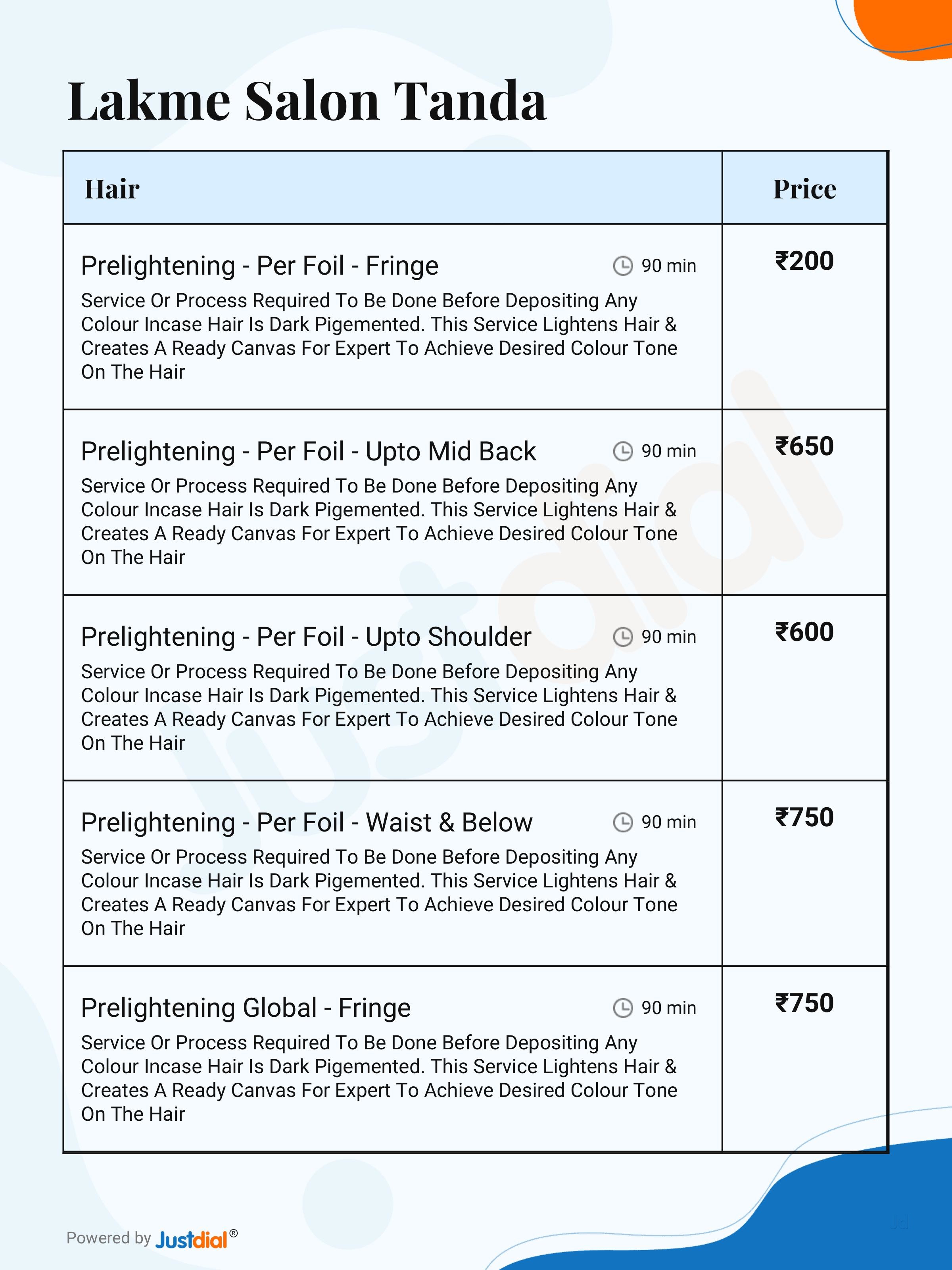Click the ₹750 price for Waist & Below
The height and width of the screenshot is (1270, 952).
coord(804,818)
